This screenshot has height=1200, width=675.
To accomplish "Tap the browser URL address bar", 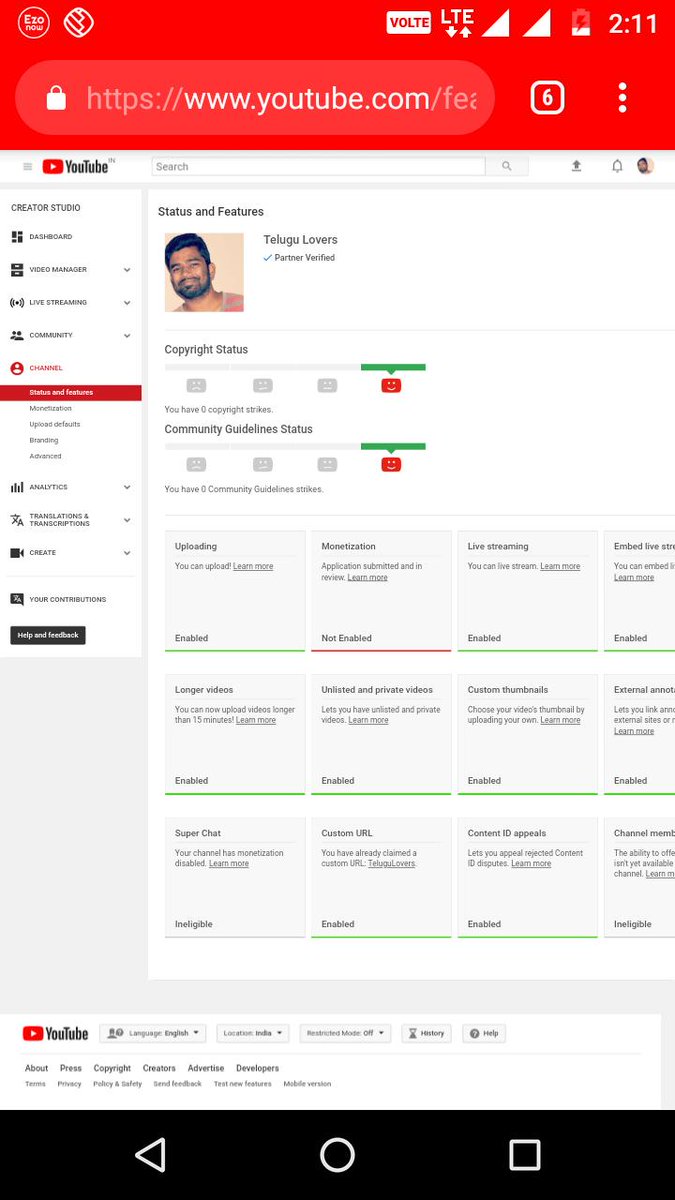I will tap(255, 98).
